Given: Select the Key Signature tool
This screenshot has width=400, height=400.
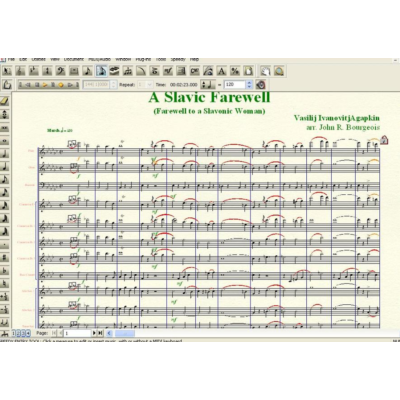Looking at the screenshot, I should [34, 71].
